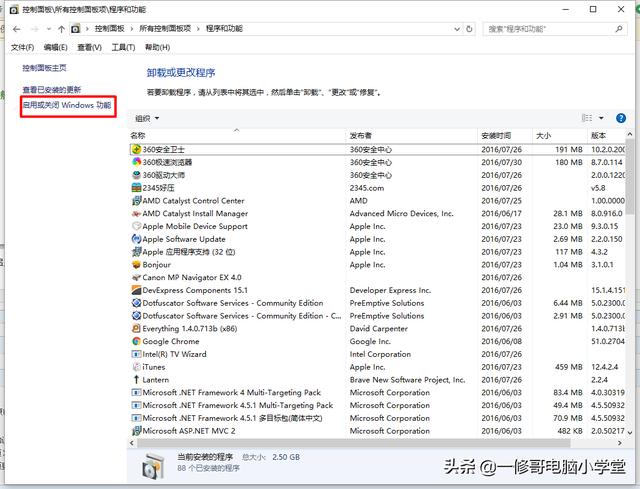640x489 pixels.
Task: Open the 工具(T) menu
Action: (123, 47)
